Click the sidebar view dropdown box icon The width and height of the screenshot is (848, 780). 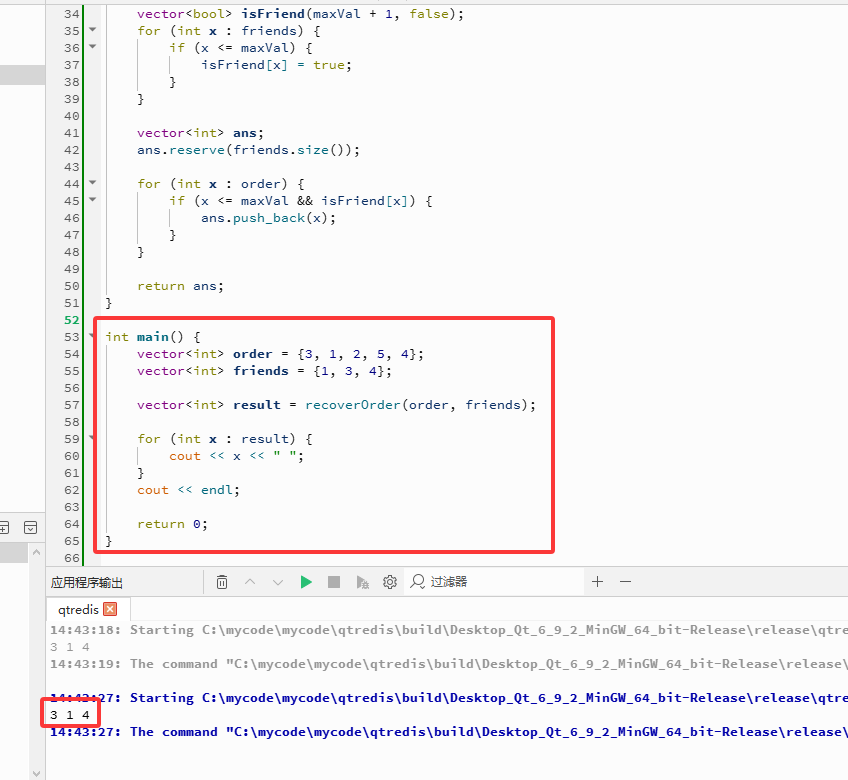(x=31, y=527)
